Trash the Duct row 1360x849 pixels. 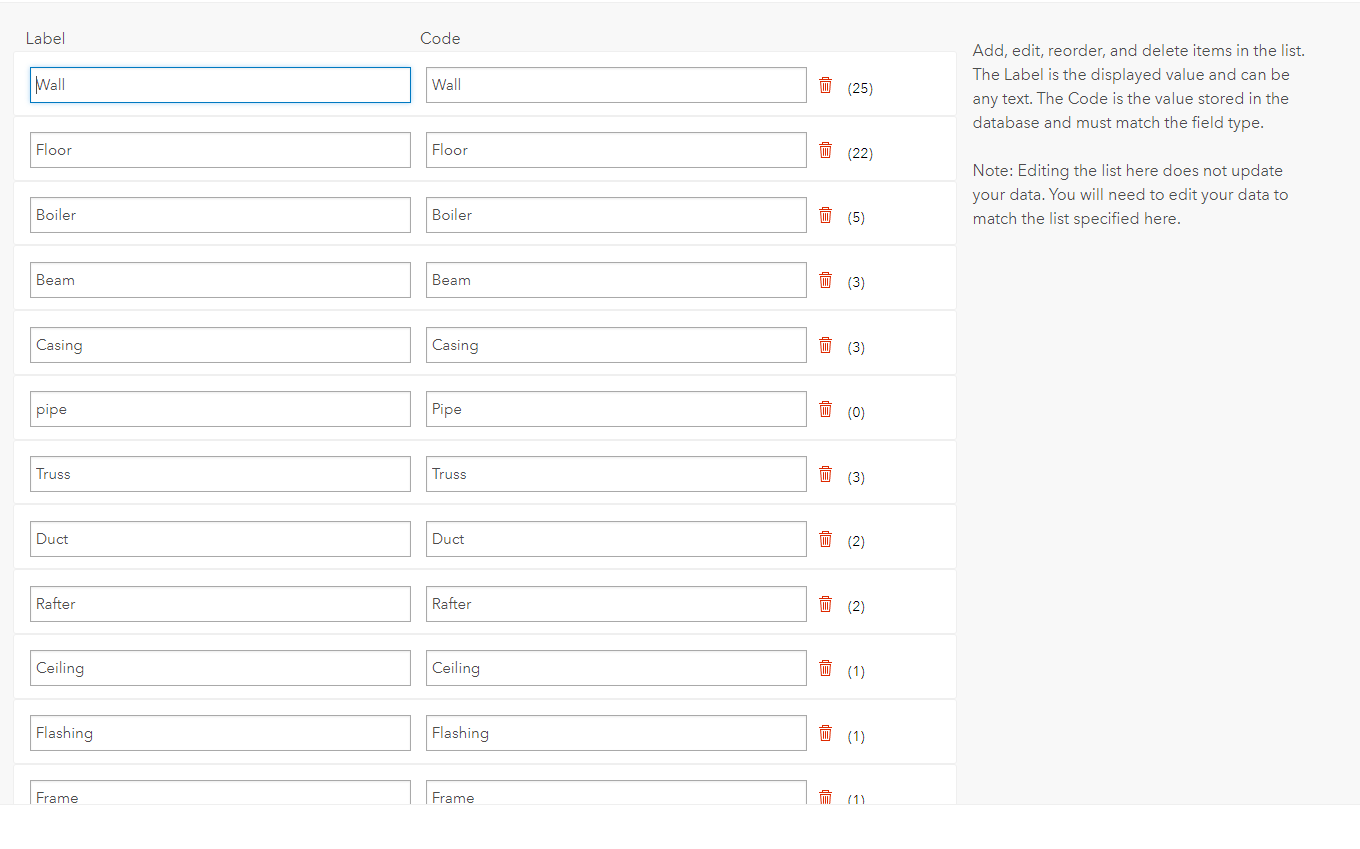tap(825, 539)
